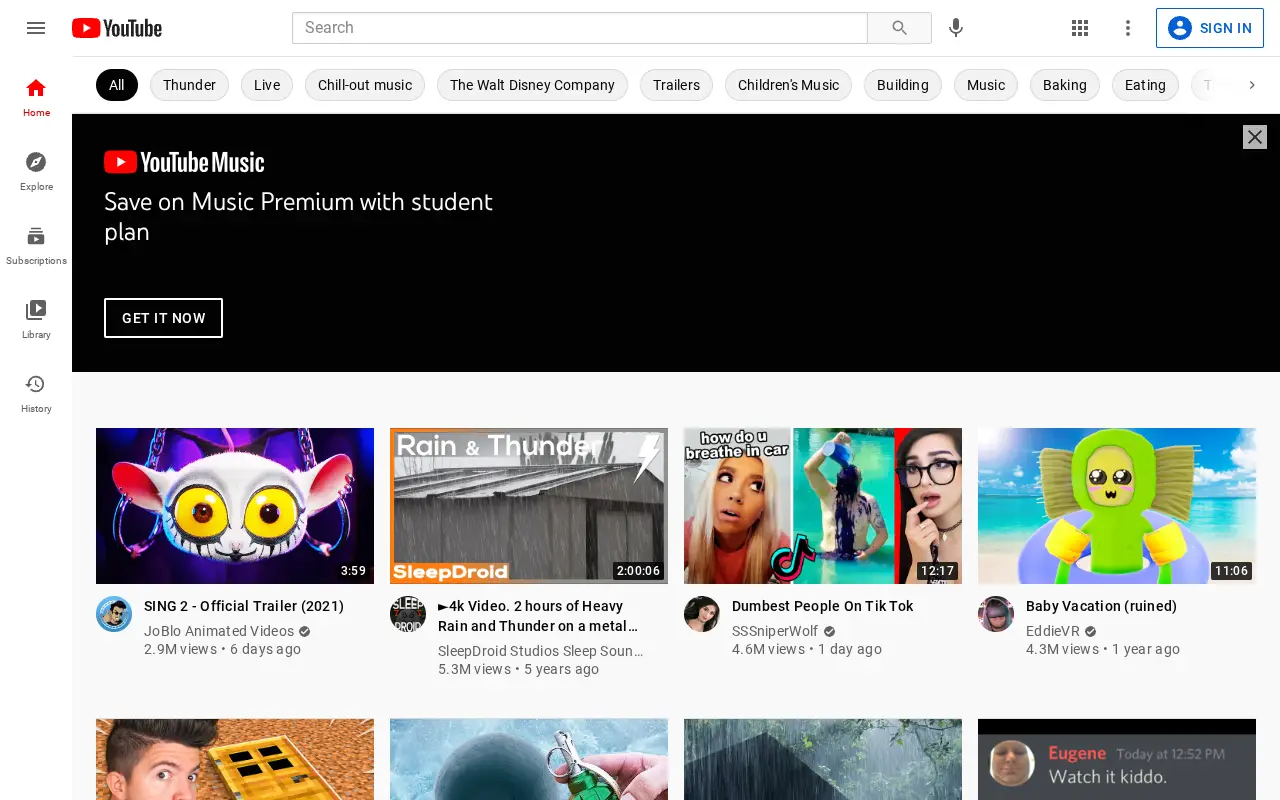Open History in the sidebar
This screenshot has width=1280, height=800.
[36, 393]
